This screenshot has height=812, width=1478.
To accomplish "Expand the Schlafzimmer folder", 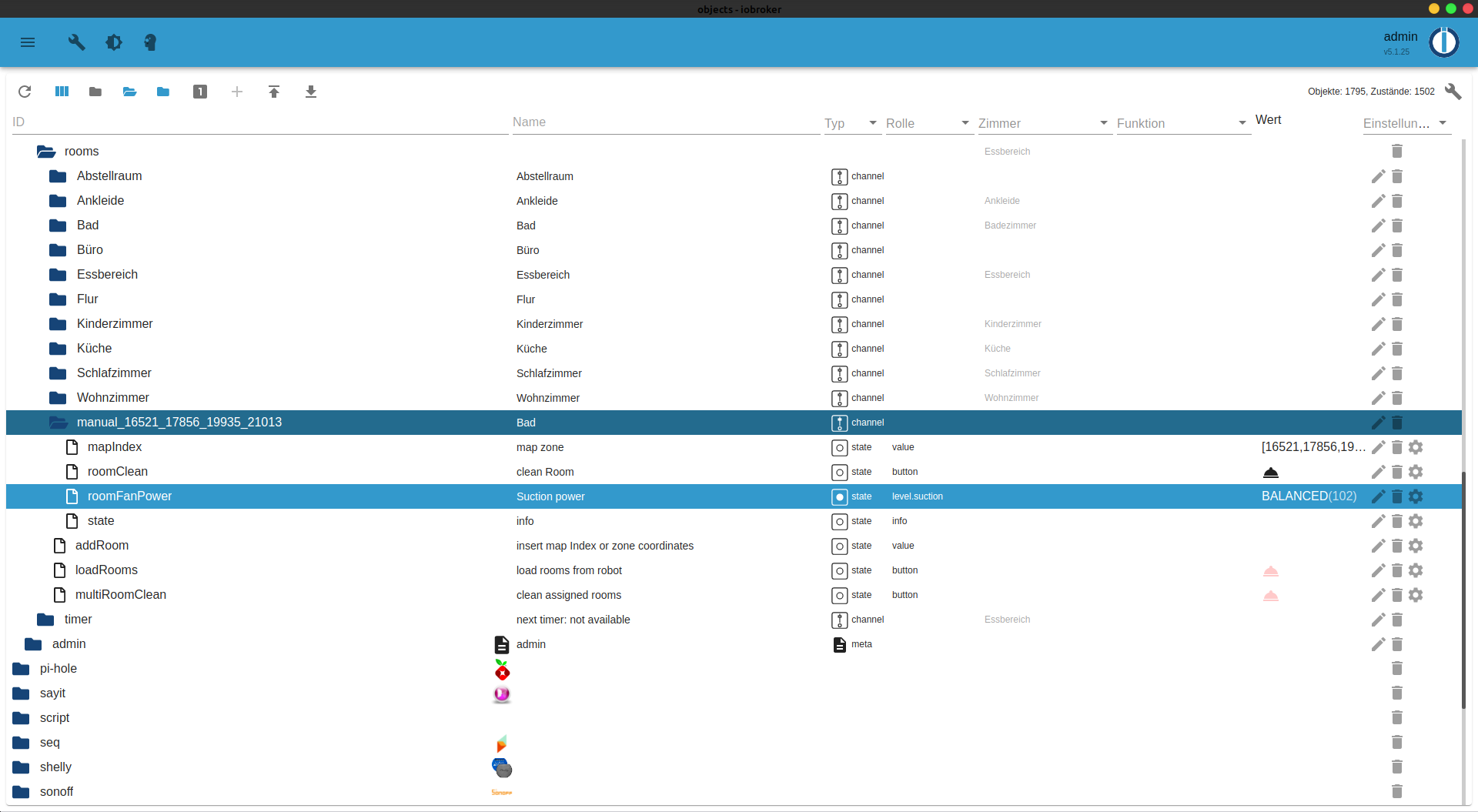I will [58, 373].
